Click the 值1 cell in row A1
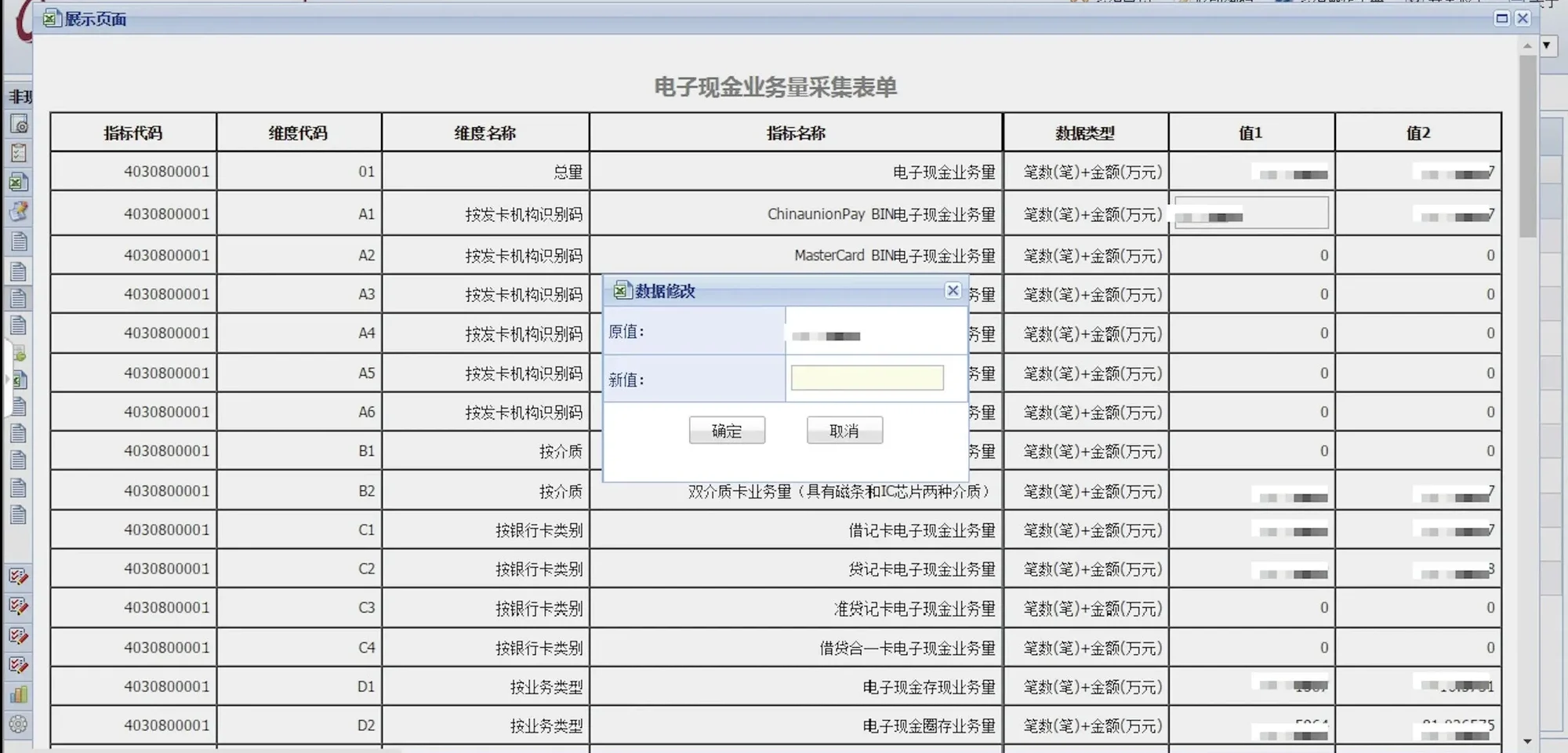This screenshot has width=1568, height=753. [1251, 213]
